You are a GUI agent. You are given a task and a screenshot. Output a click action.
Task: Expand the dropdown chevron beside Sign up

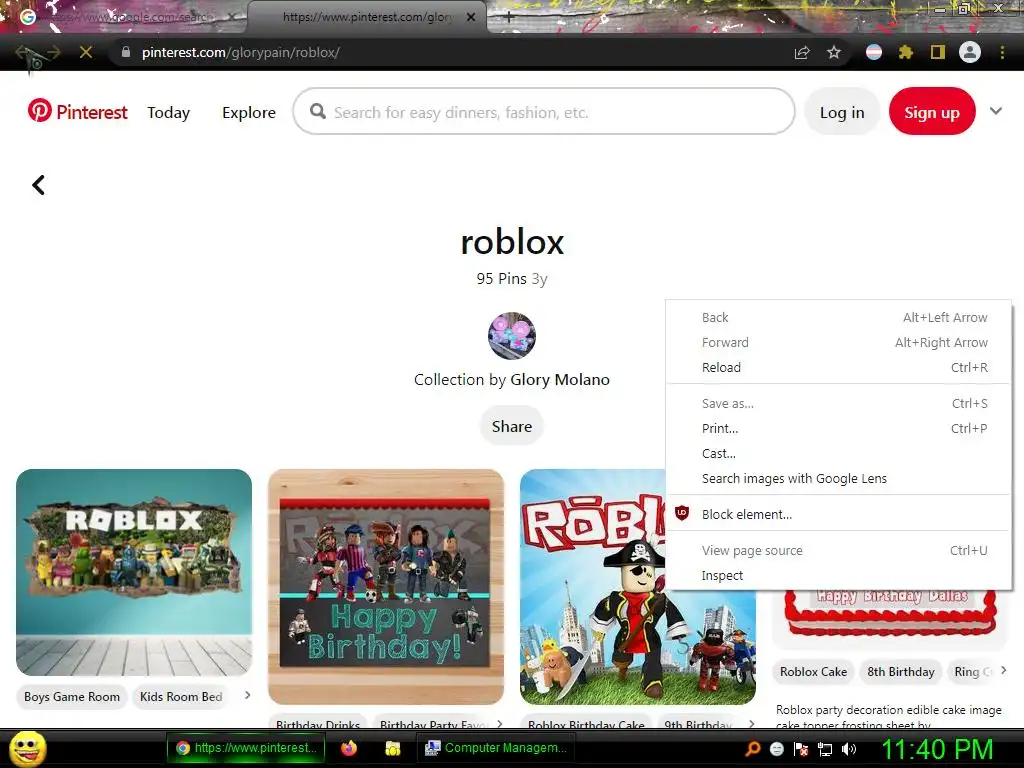tap(996, 111)
